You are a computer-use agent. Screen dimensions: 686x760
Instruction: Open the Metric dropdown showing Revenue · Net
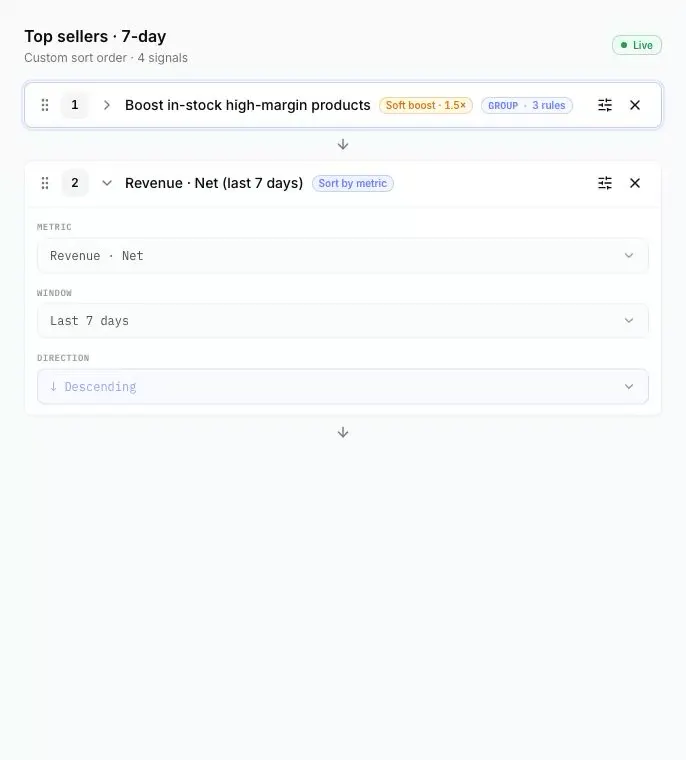(343, 255)
